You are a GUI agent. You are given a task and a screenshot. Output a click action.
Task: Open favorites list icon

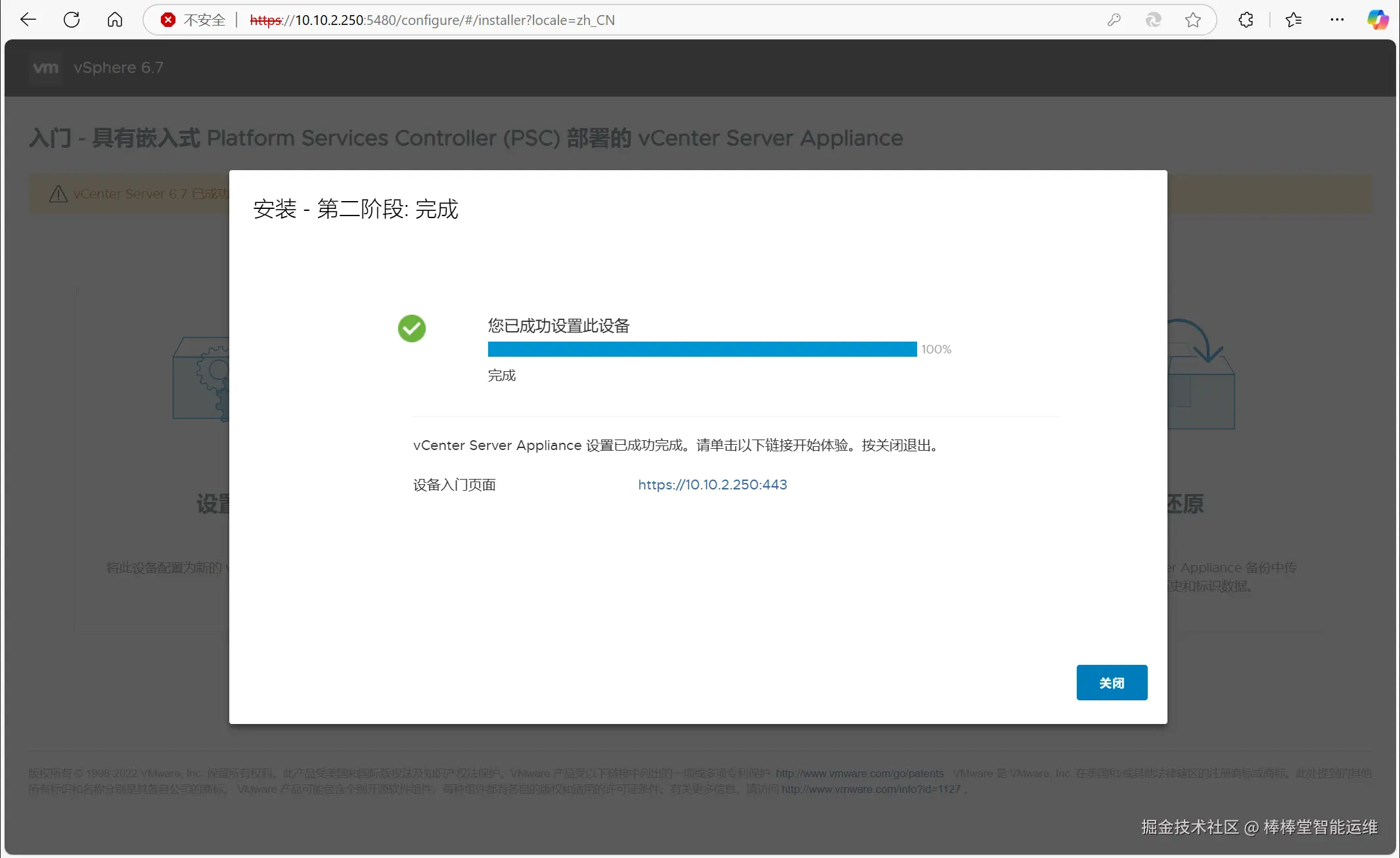[x=1294, y=20]
